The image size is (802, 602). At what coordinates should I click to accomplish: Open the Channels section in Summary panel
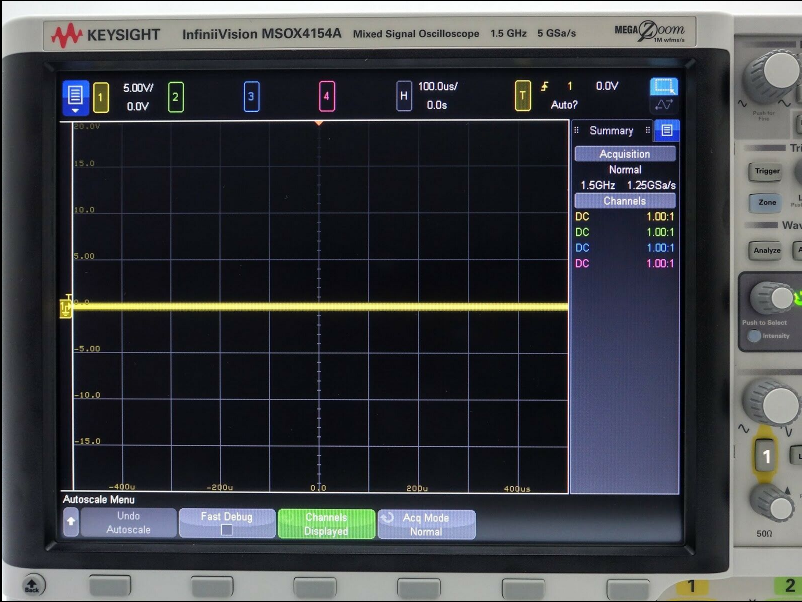pyautogui.click(x=624, y=201)
